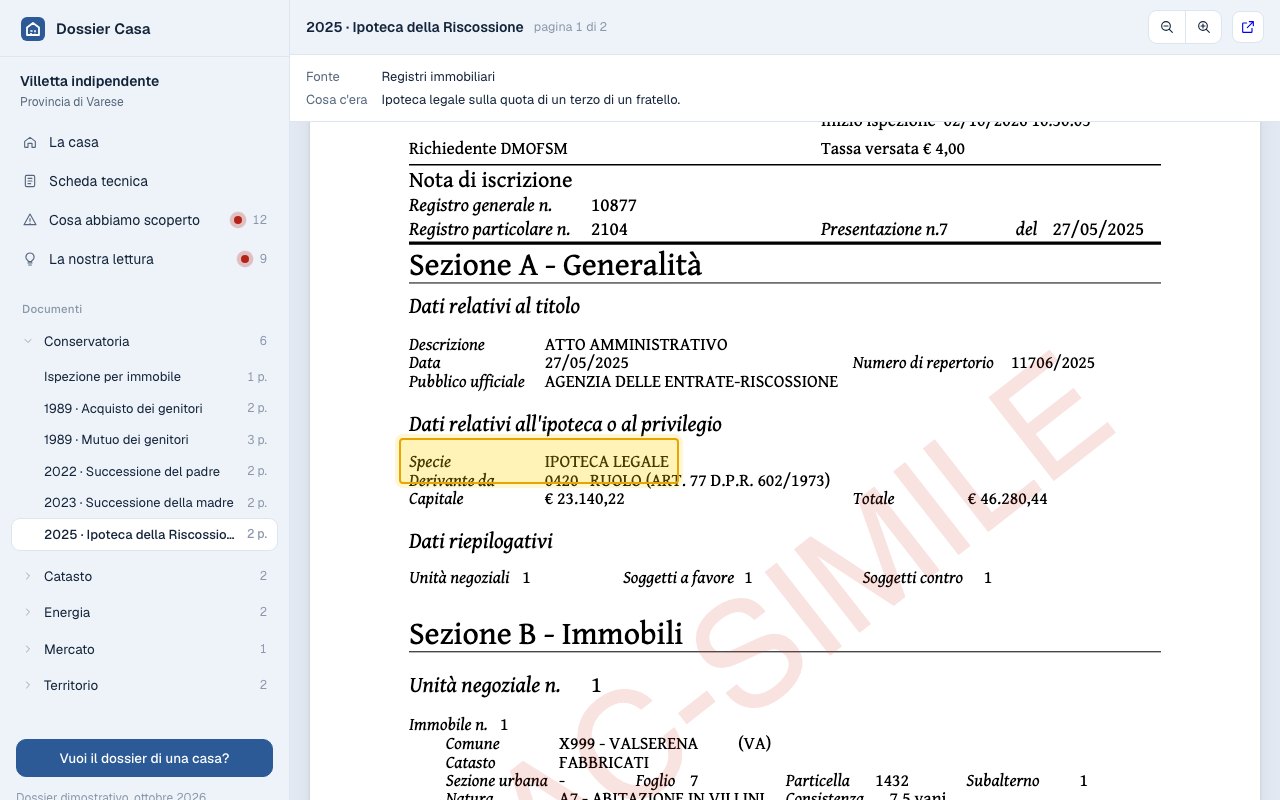The height and width of the screenshot is (800, 1280).
Task: Click the Dossier Casa house logo icon
Action: click(33, 29)
